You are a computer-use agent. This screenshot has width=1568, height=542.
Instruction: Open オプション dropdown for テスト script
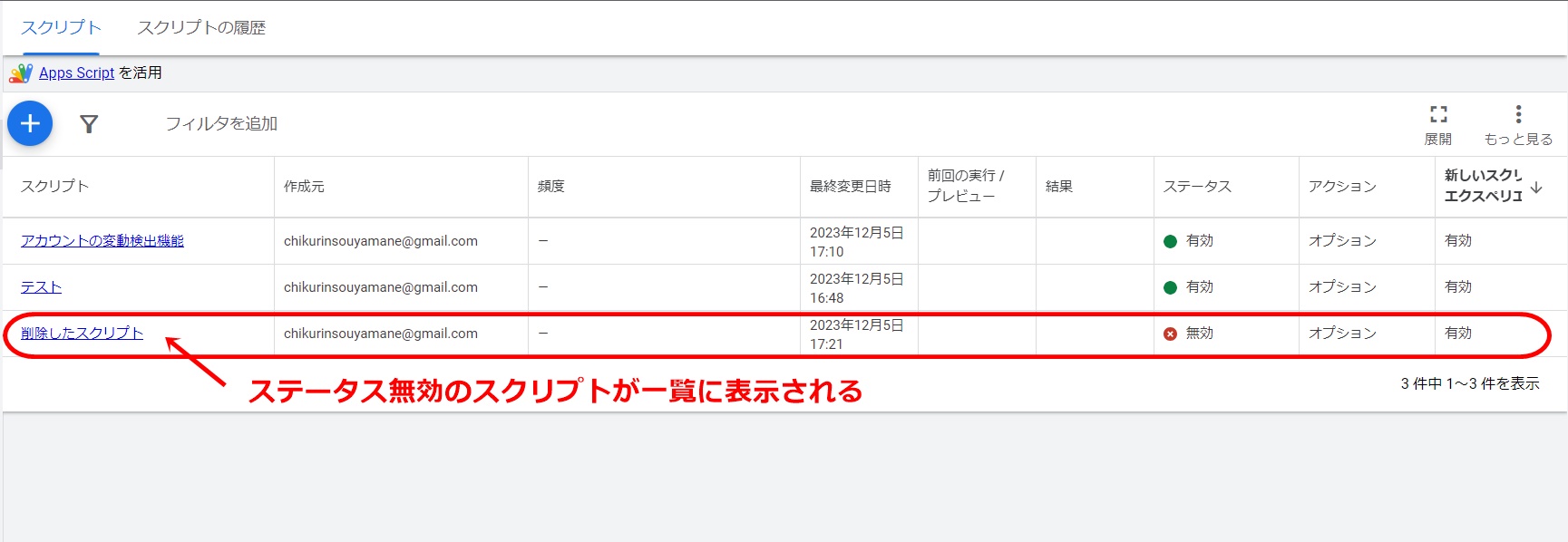click(x=1342, y=287)
